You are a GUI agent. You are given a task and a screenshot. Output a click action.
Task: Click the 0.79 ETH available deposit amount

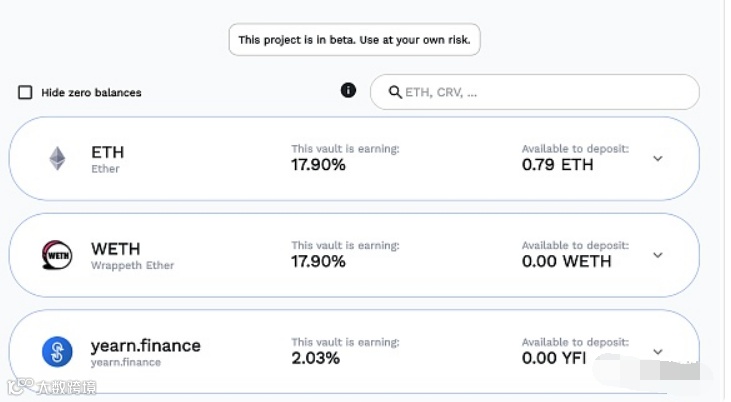click(557, 165)
